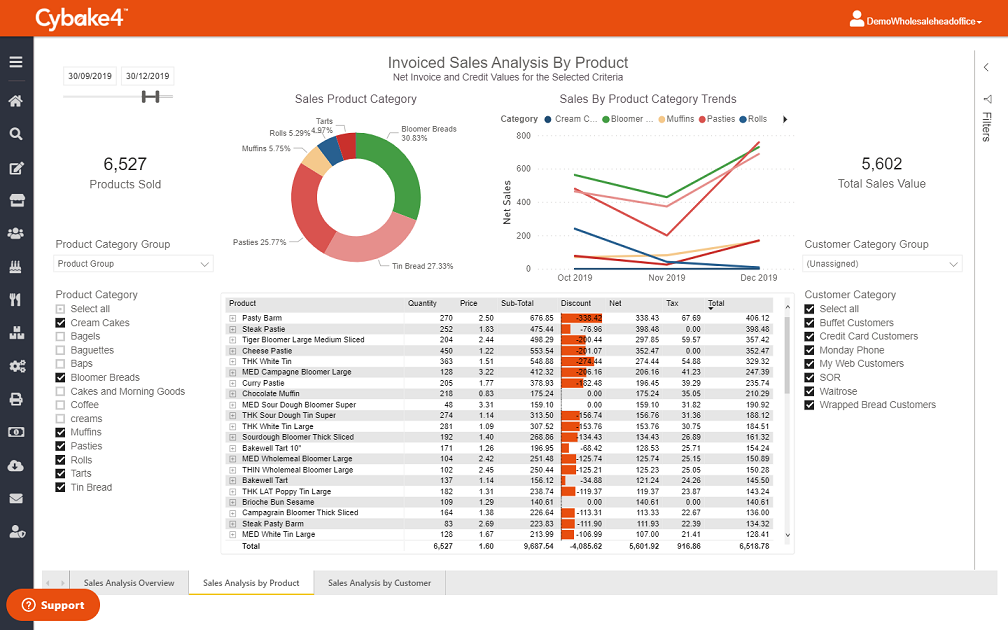Open the envelope mail icon in sidebar
The width and height of the screenshot is (1008, 630).
(16, 497)
